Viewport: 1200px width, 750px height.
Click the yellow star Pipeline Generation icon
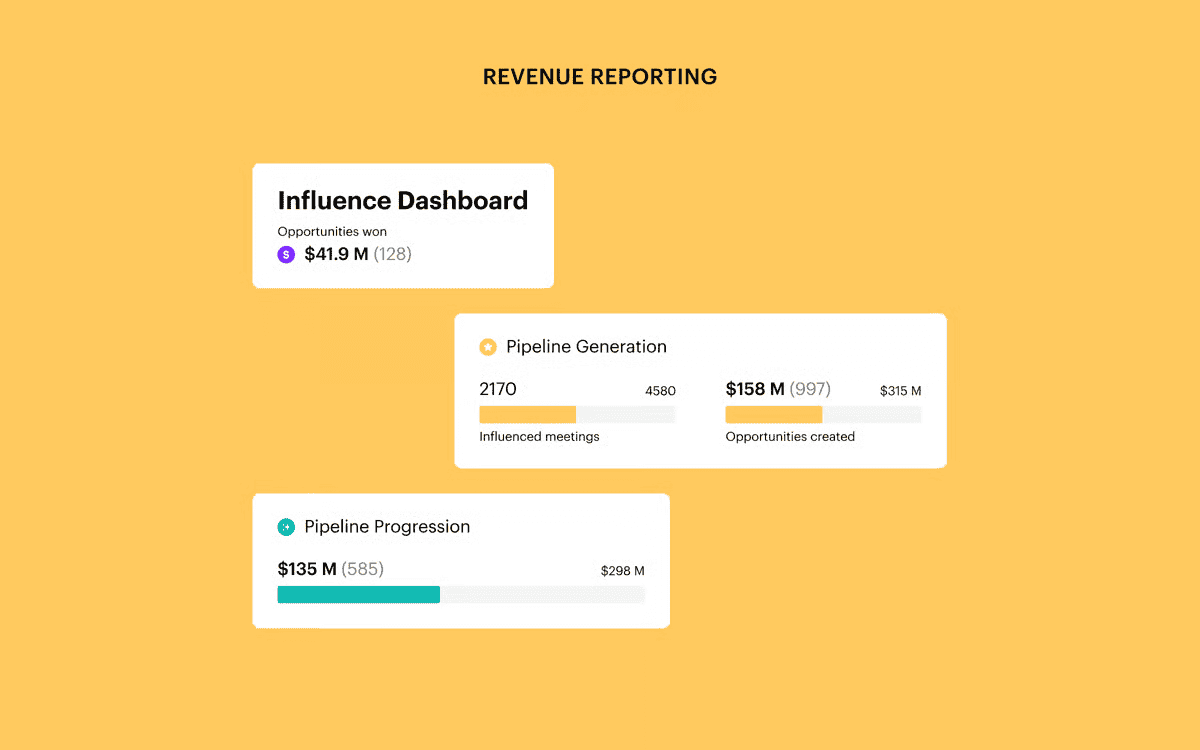(488, 347)
